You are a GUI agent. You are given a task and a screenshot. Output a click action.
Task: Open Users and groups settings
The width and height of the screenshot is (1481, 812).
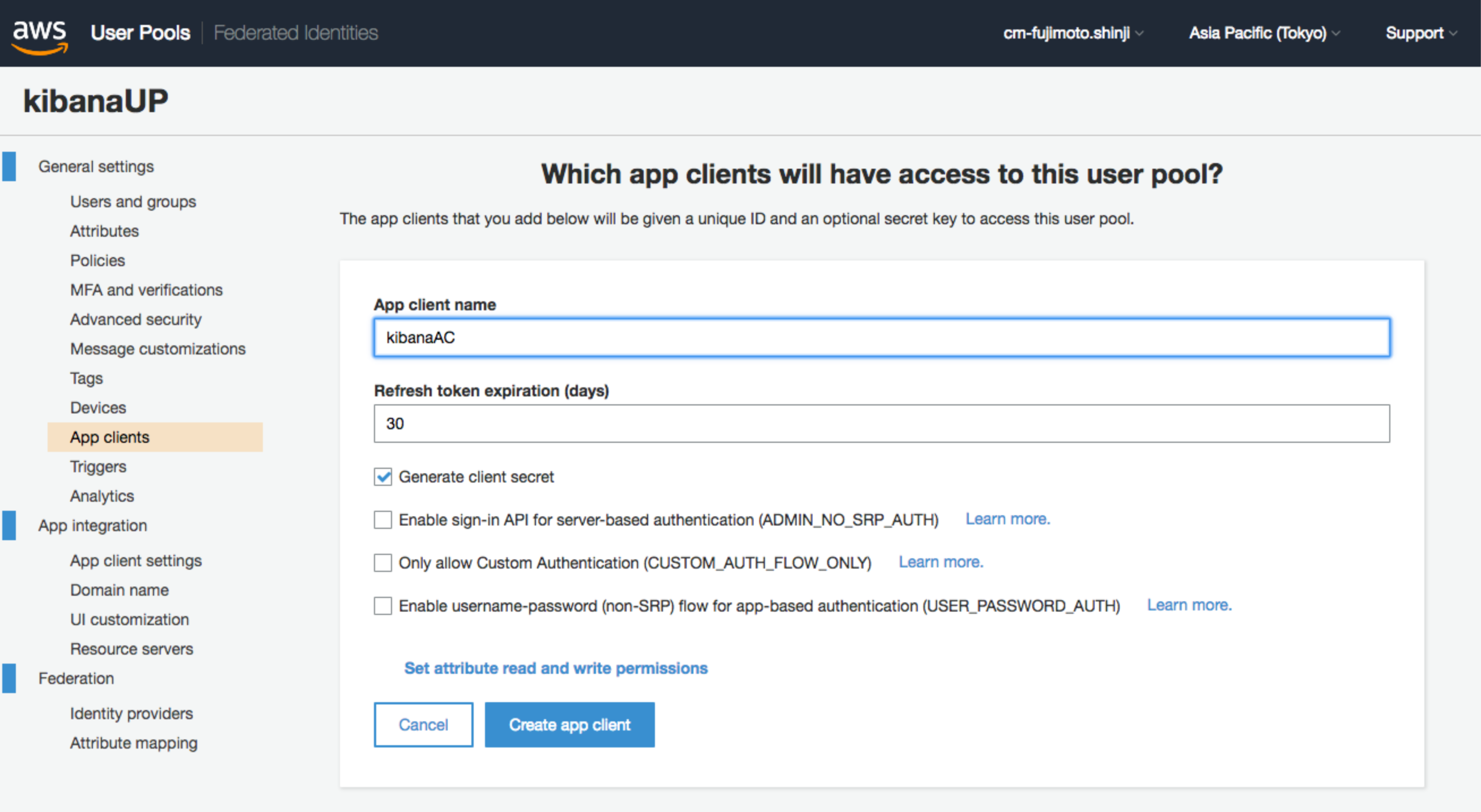pyautogui.click(x=133, y=202)
